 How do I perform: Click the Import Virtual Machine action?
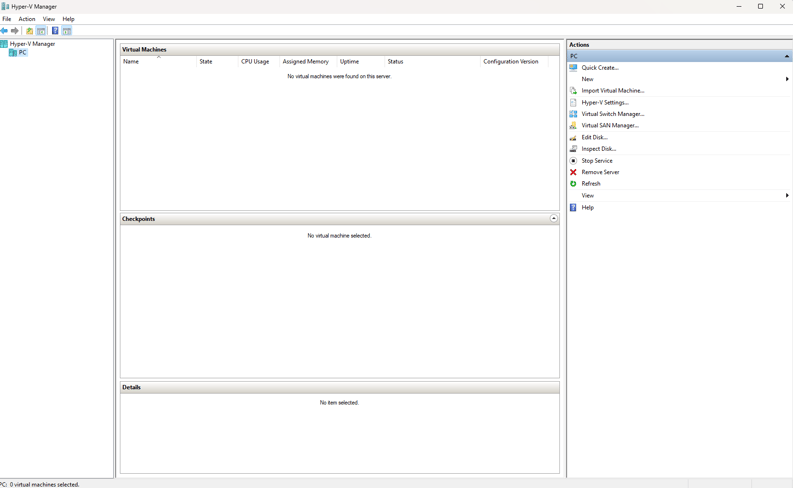(612, 91)
